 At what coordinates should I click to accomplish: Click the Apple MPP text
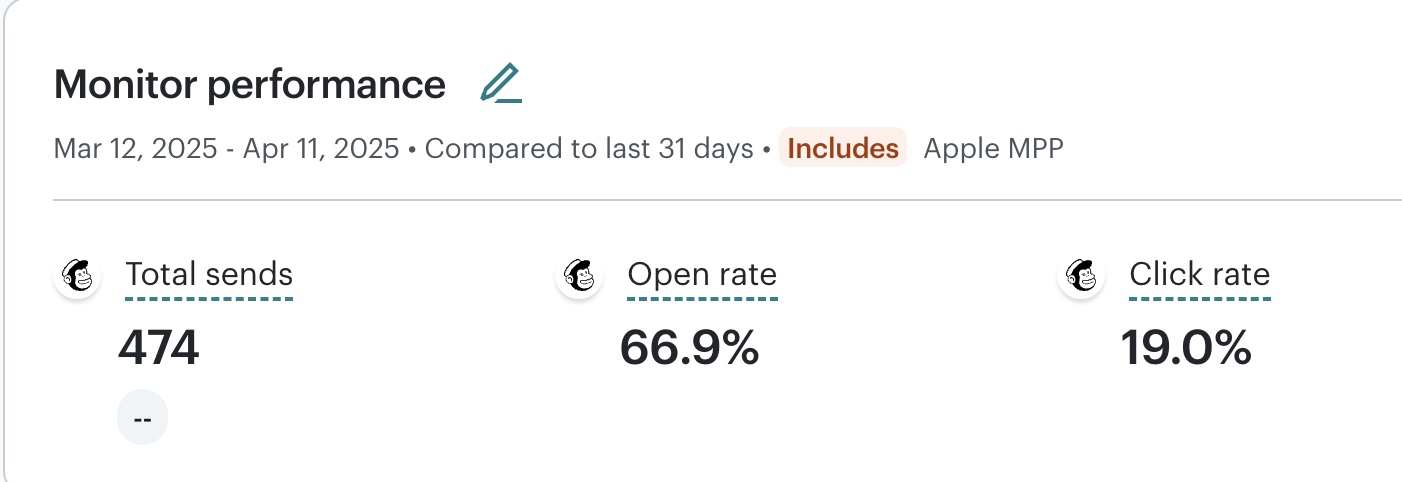pyautogui.click(x=993, y=149)
